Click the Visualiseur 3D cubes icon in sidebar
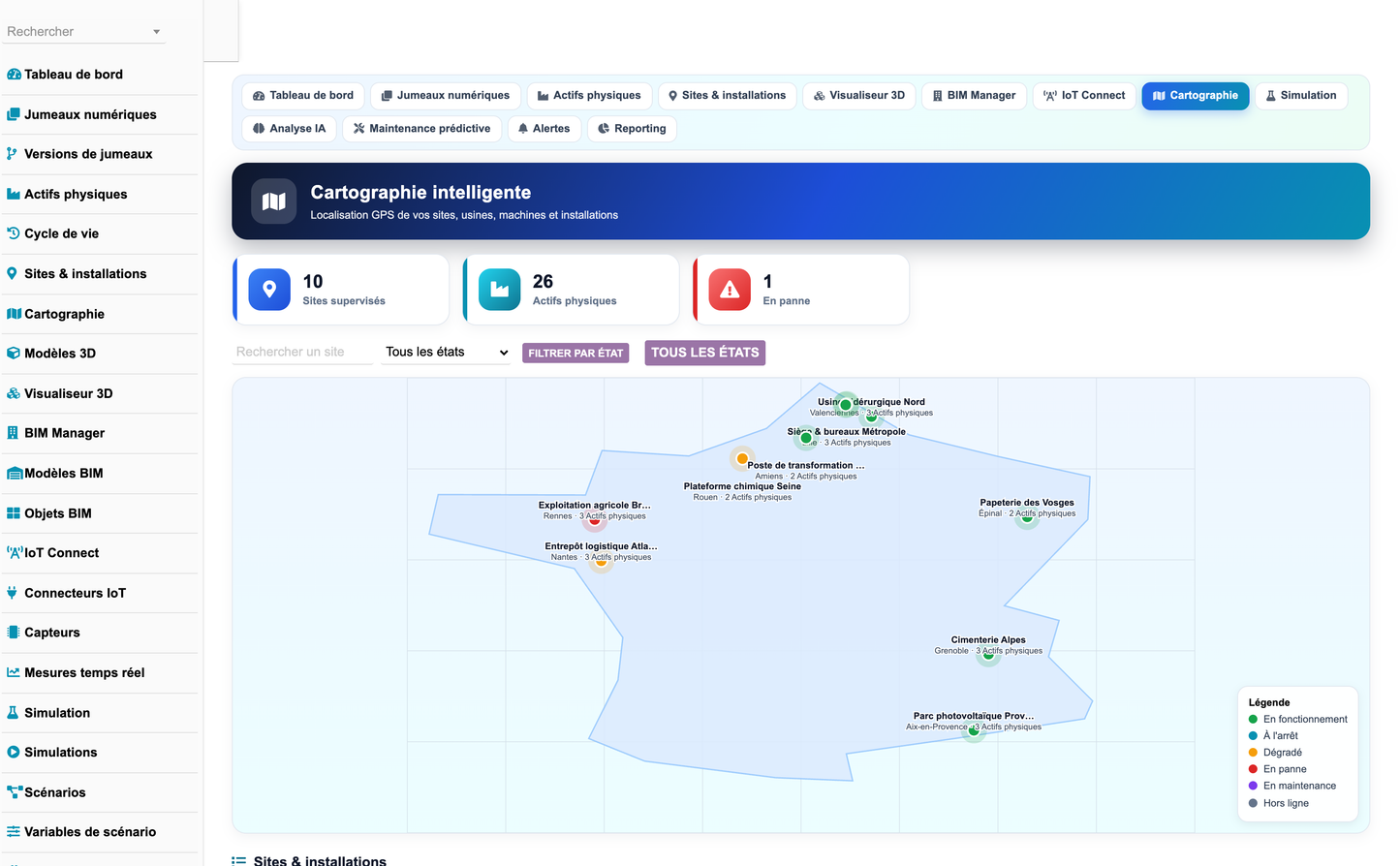 pos(14,393)
